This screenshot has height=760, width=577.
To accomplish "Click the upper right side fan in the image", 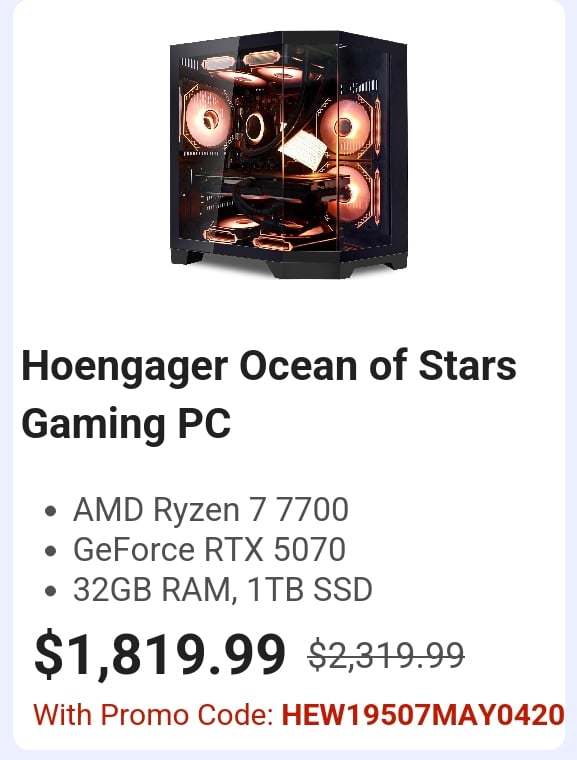I will point(345,126).
